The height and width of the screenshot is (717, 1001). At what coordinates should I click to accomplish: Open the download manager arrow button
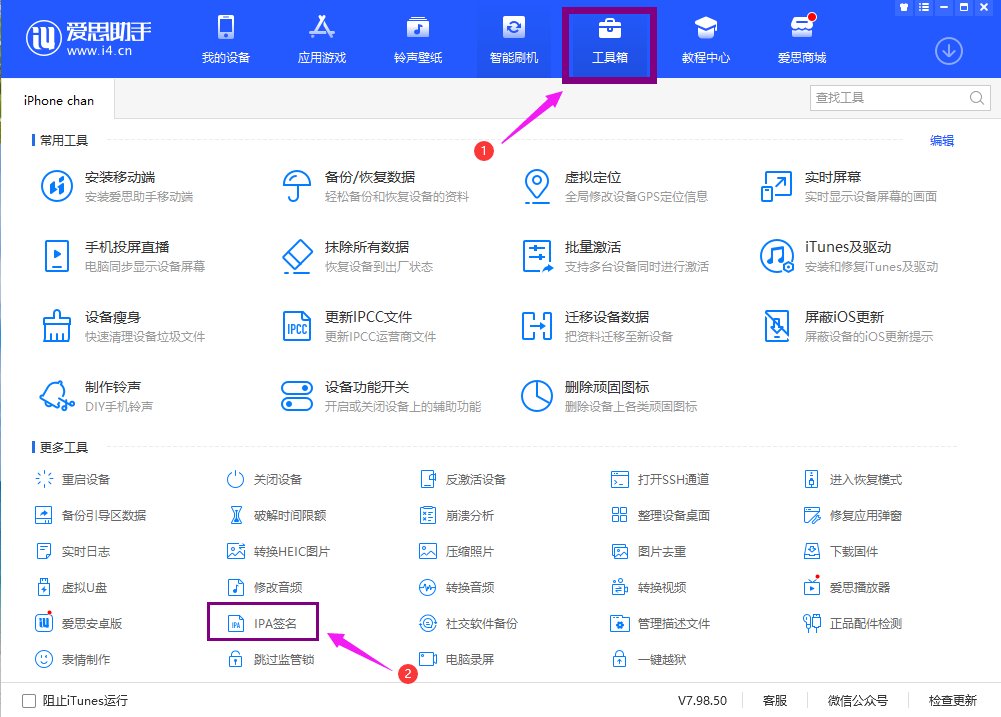(x=948, y=50)
